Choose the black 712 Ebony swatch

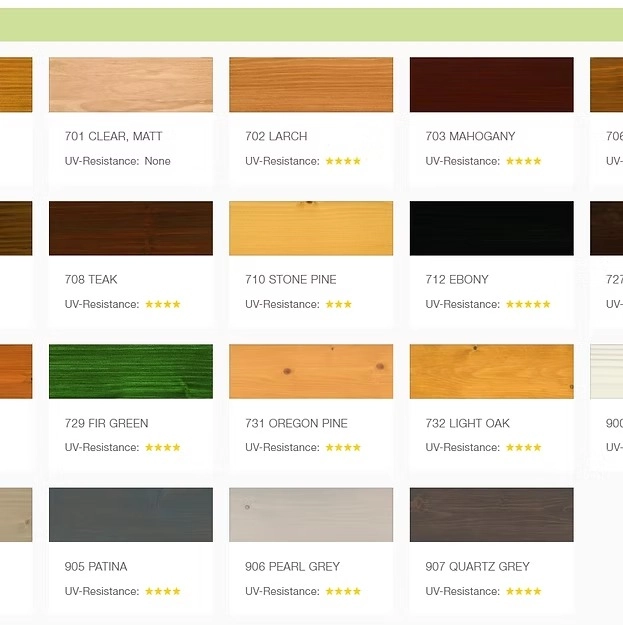(x=491, y=228)
